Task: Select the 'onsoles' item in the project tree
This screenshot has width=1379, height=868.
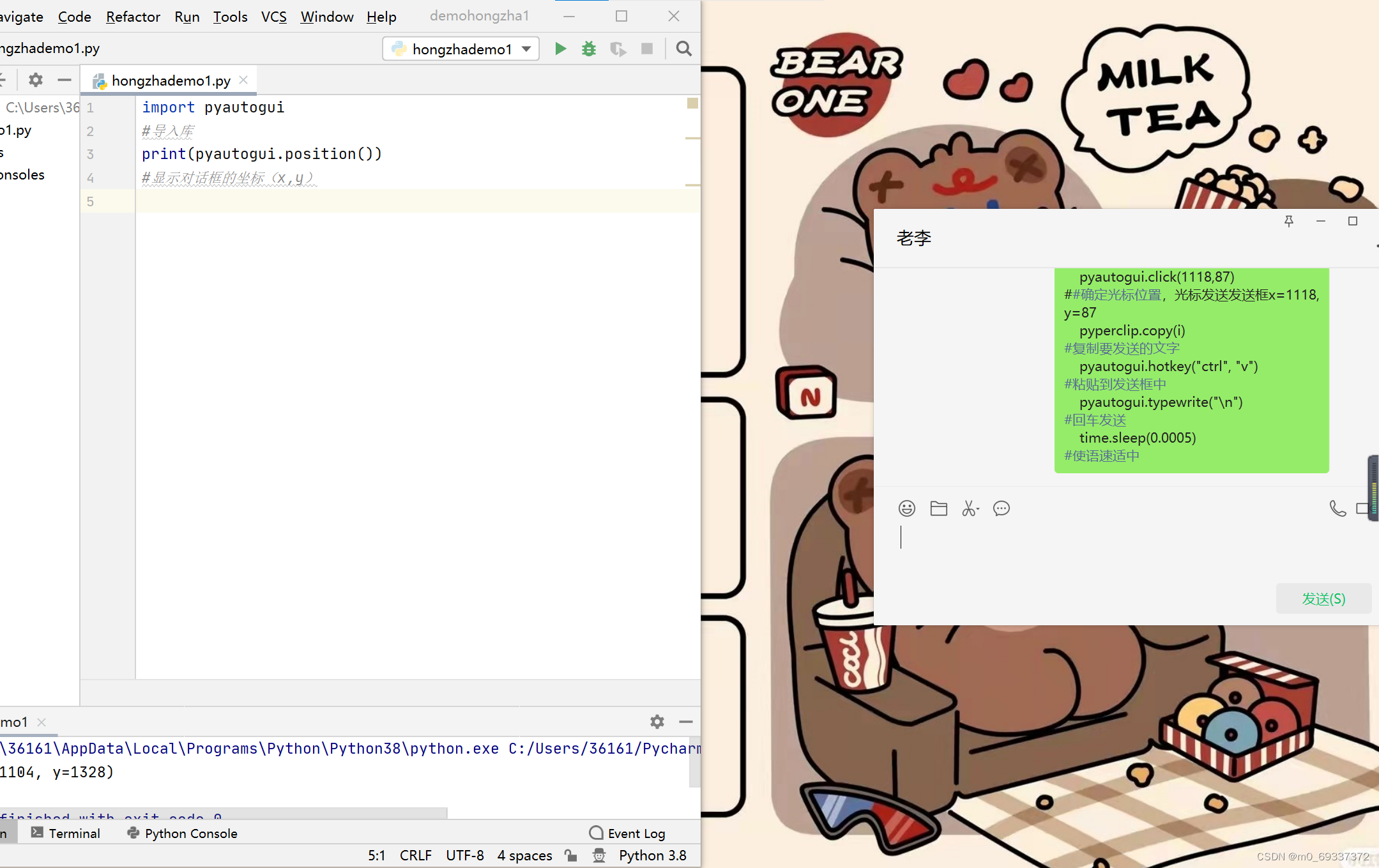Action: click(22, 174)
